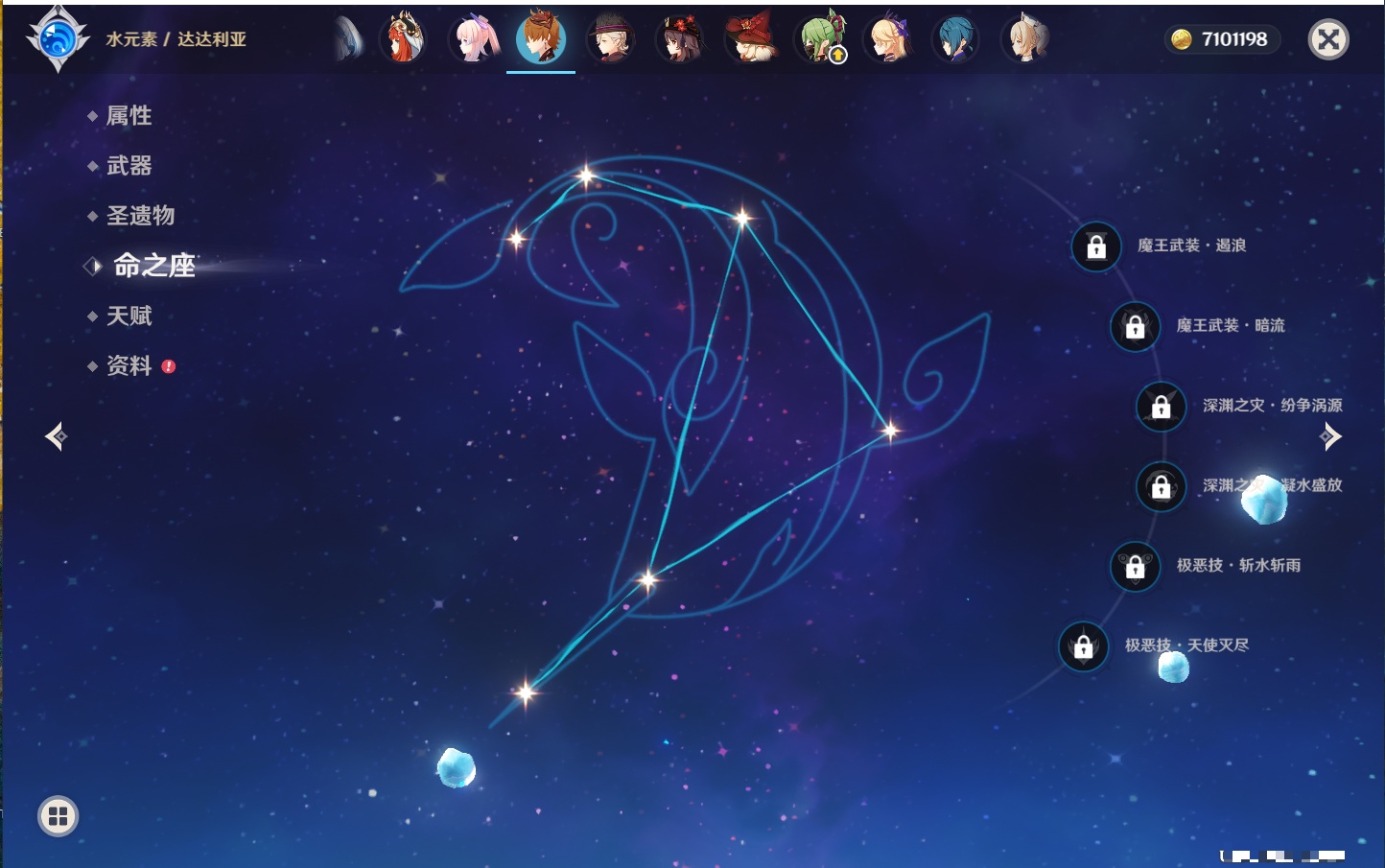The image size is (1385, 868).
Task: Click the Mora coin icon
Action: click(x=1182, y=39)
